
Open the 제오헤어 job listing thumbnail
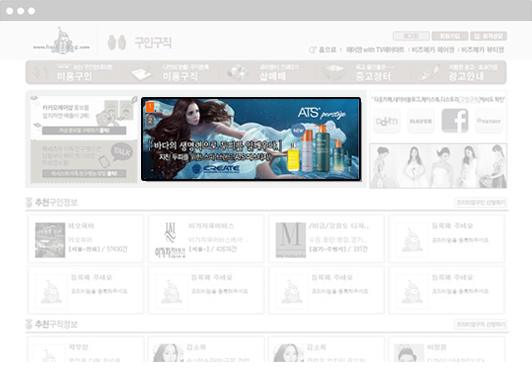(x=50, y=240)
